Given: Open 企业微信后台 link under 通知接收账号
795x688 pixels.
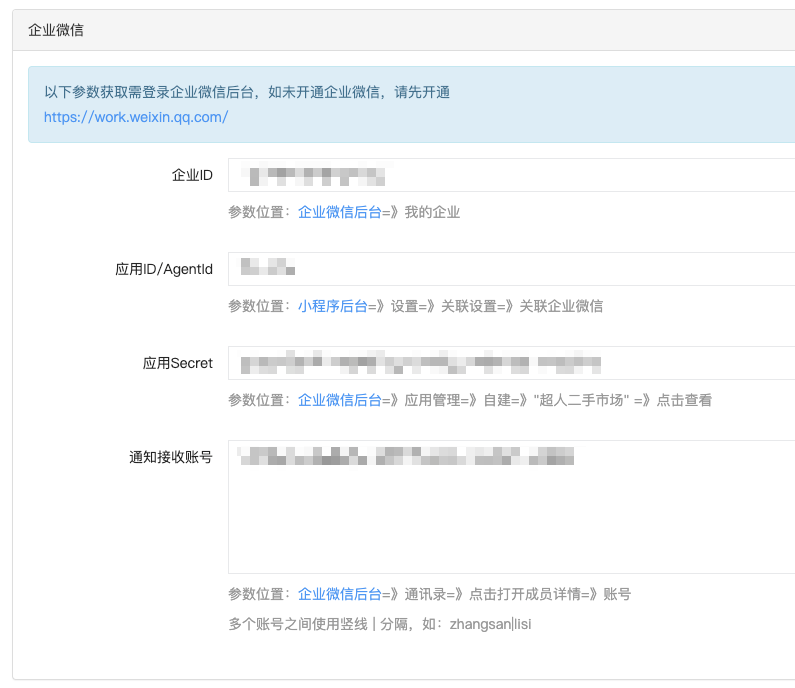Looking at the screenshot, I should coord(340,594).
